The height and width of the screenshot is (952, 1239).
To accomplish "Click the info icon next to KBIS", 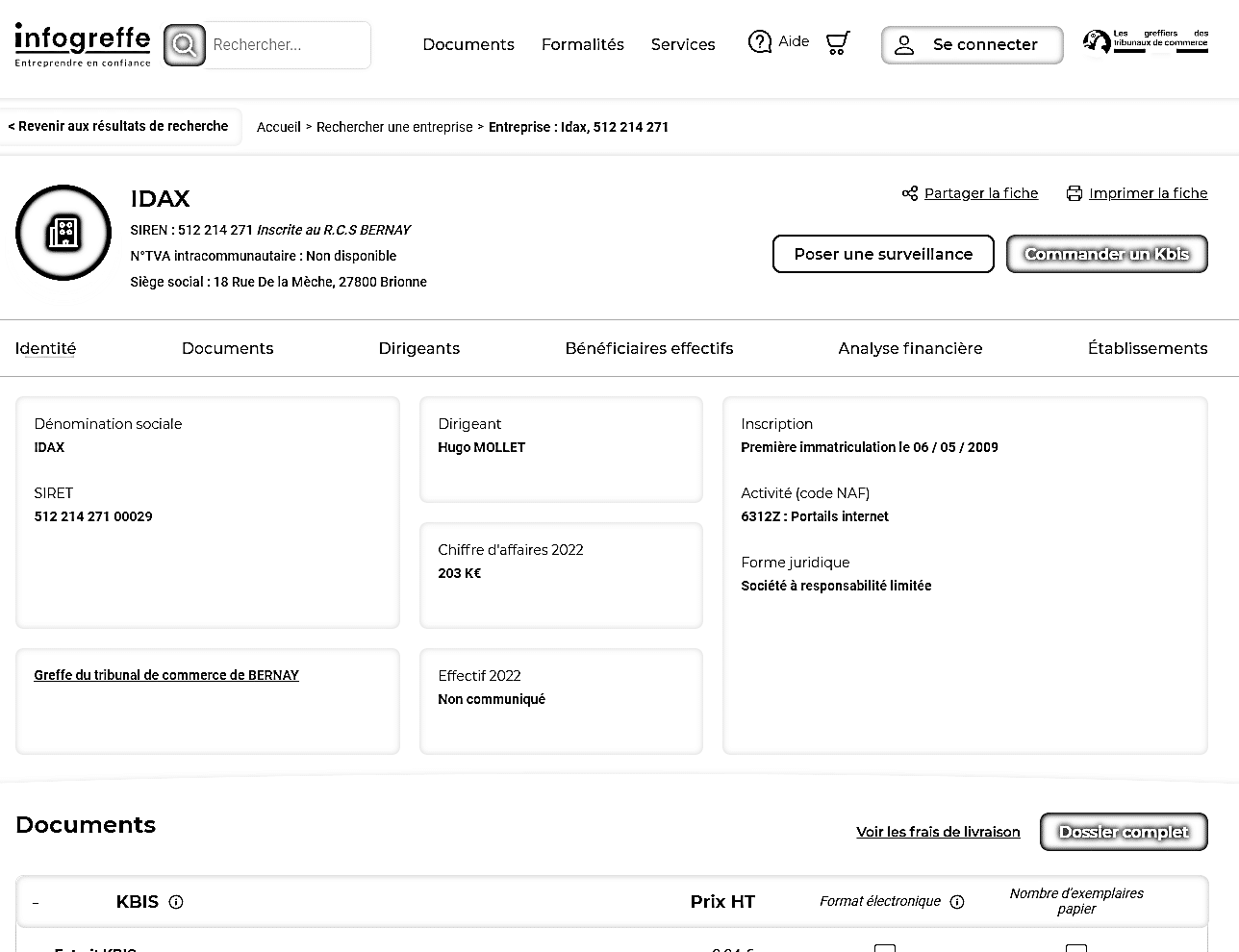I will coord(176,902).
